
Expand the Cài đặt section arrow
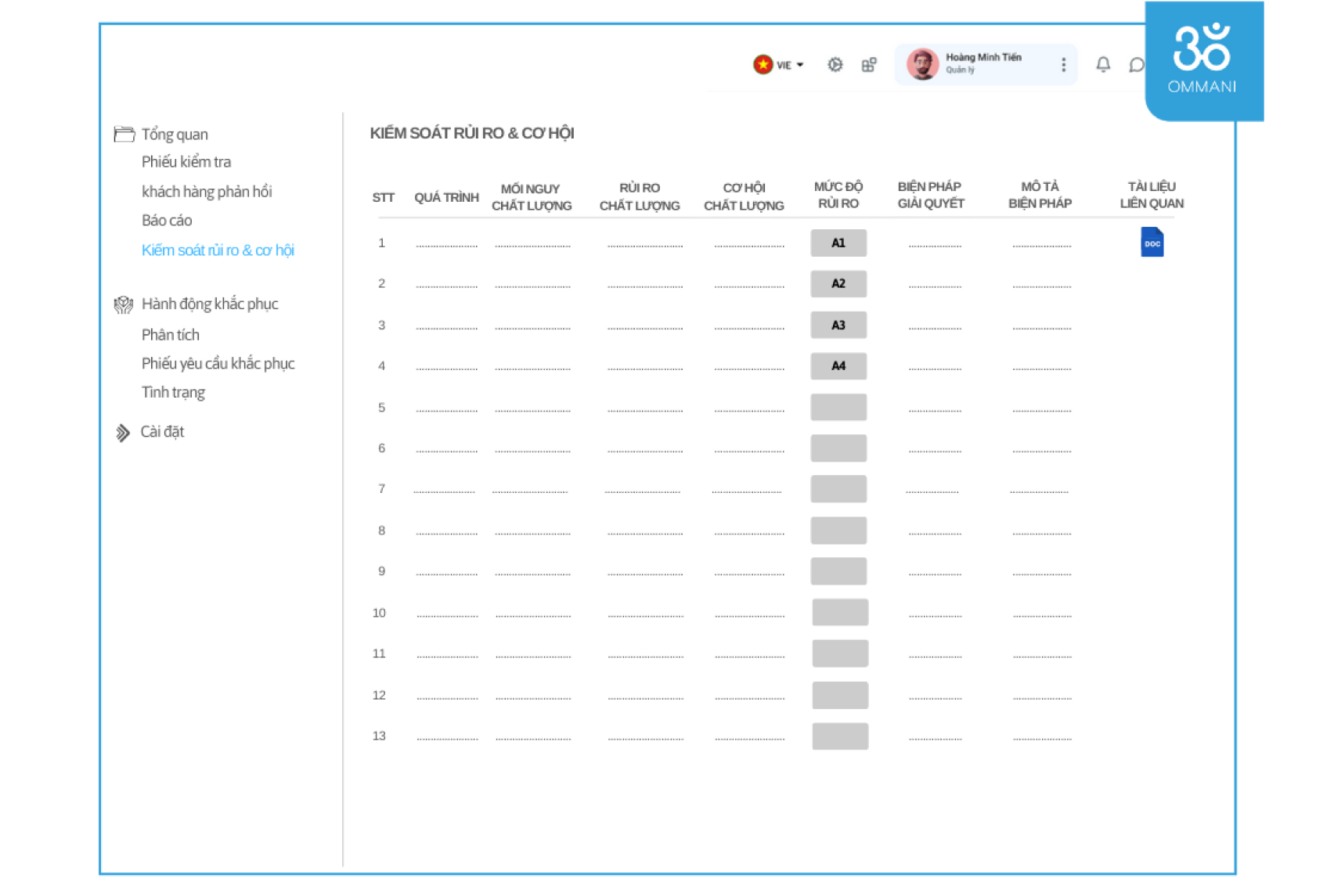[123, 433]
